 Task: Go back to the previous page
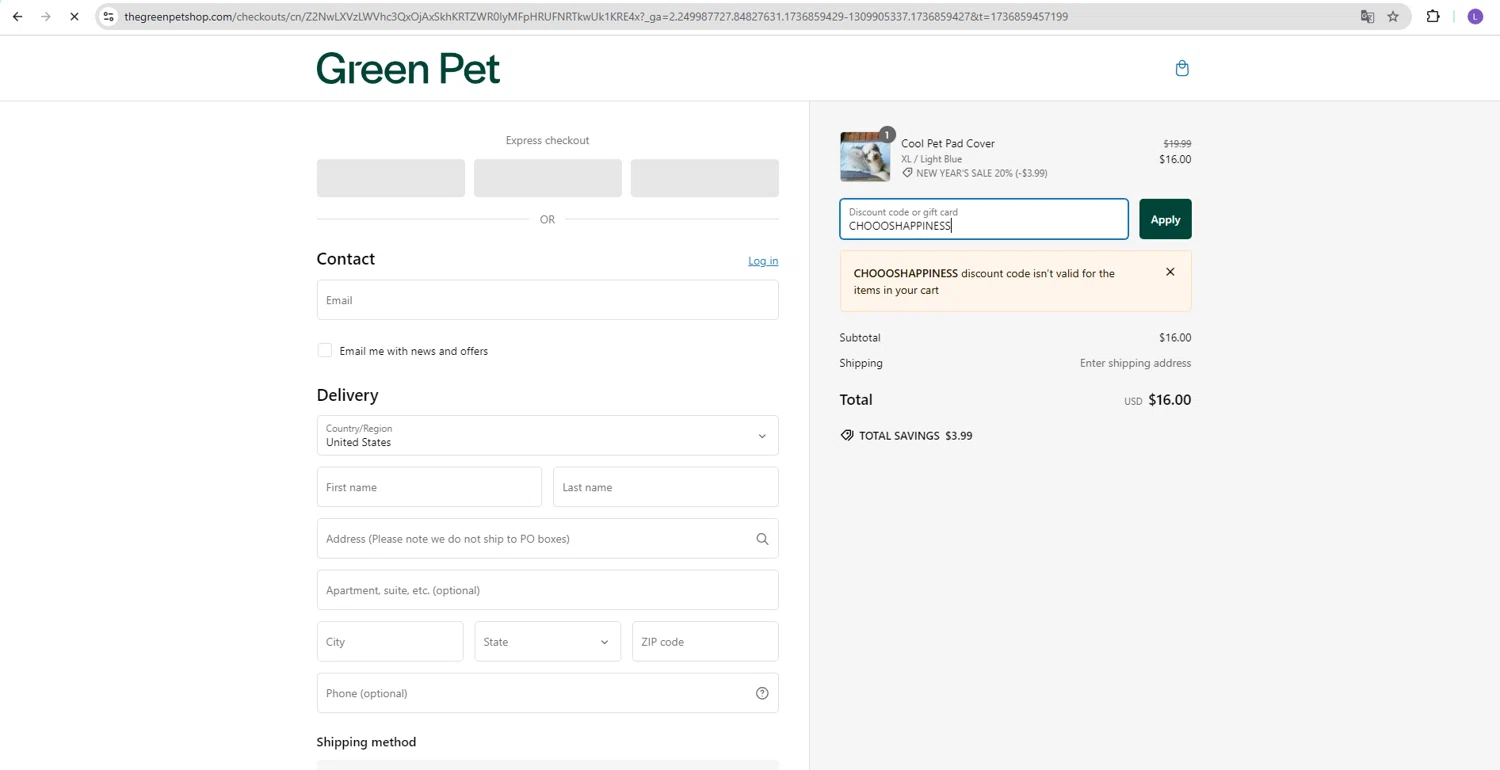click(x=17, y=16)
